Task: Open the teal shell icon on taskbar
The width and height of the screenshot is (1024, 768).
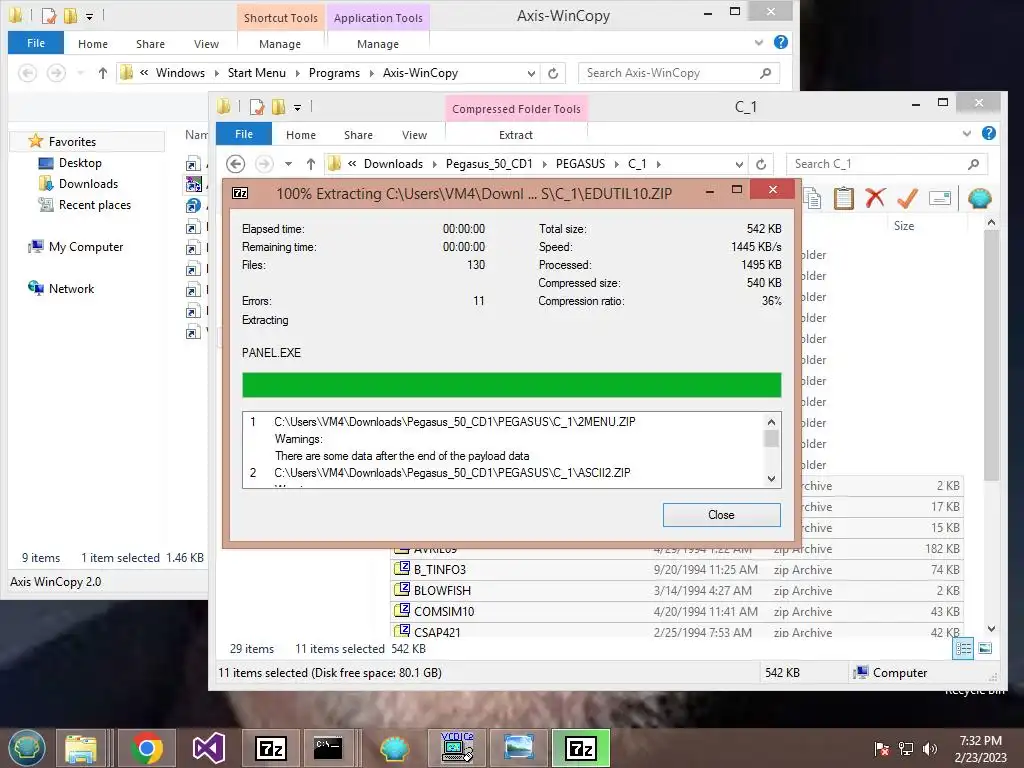Action: tap(394, 748)
